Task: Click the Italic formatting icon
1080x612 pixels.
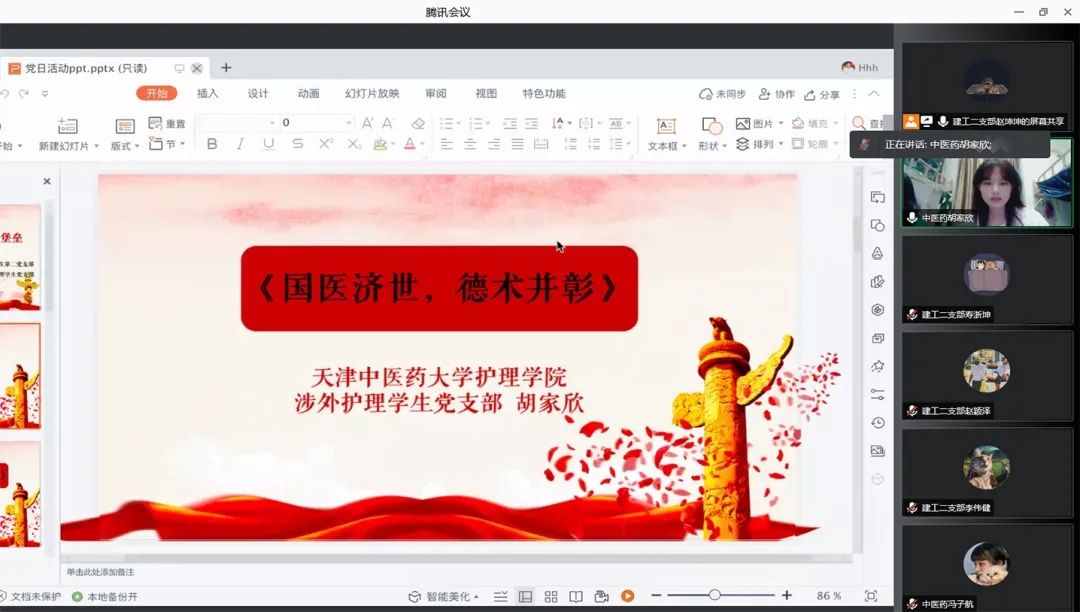Action: coord(240,144)
